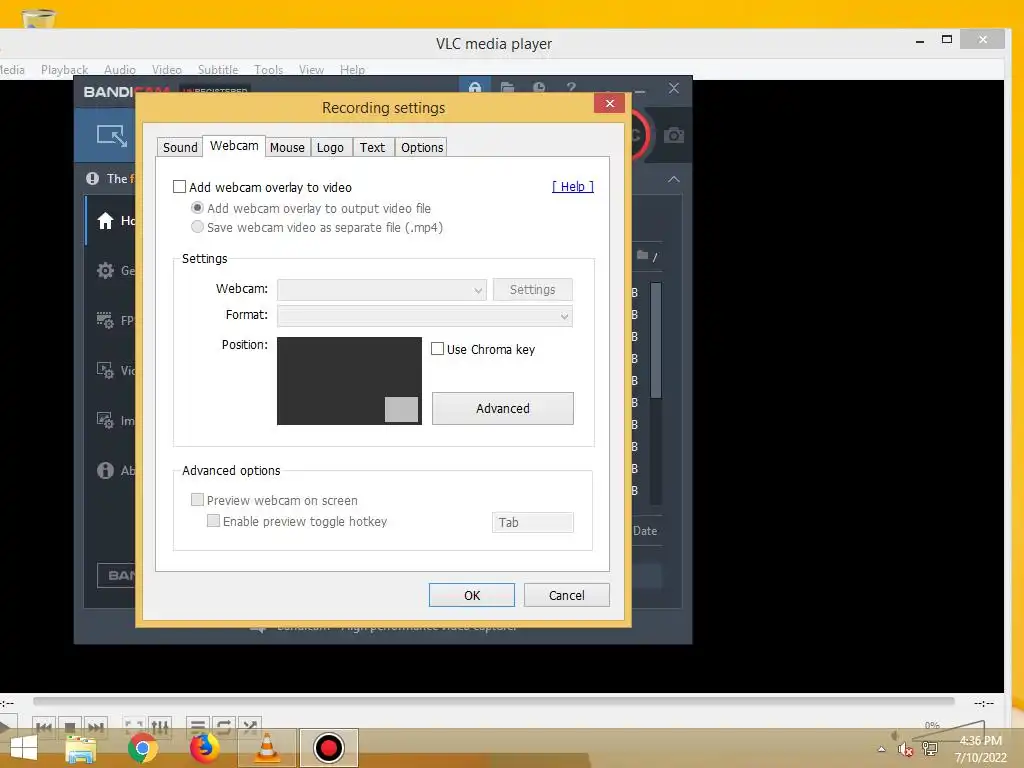Click VLC previous track button
Image resolution: width=1024 pixels, height=768 pixels.
[x=44, y=727]
